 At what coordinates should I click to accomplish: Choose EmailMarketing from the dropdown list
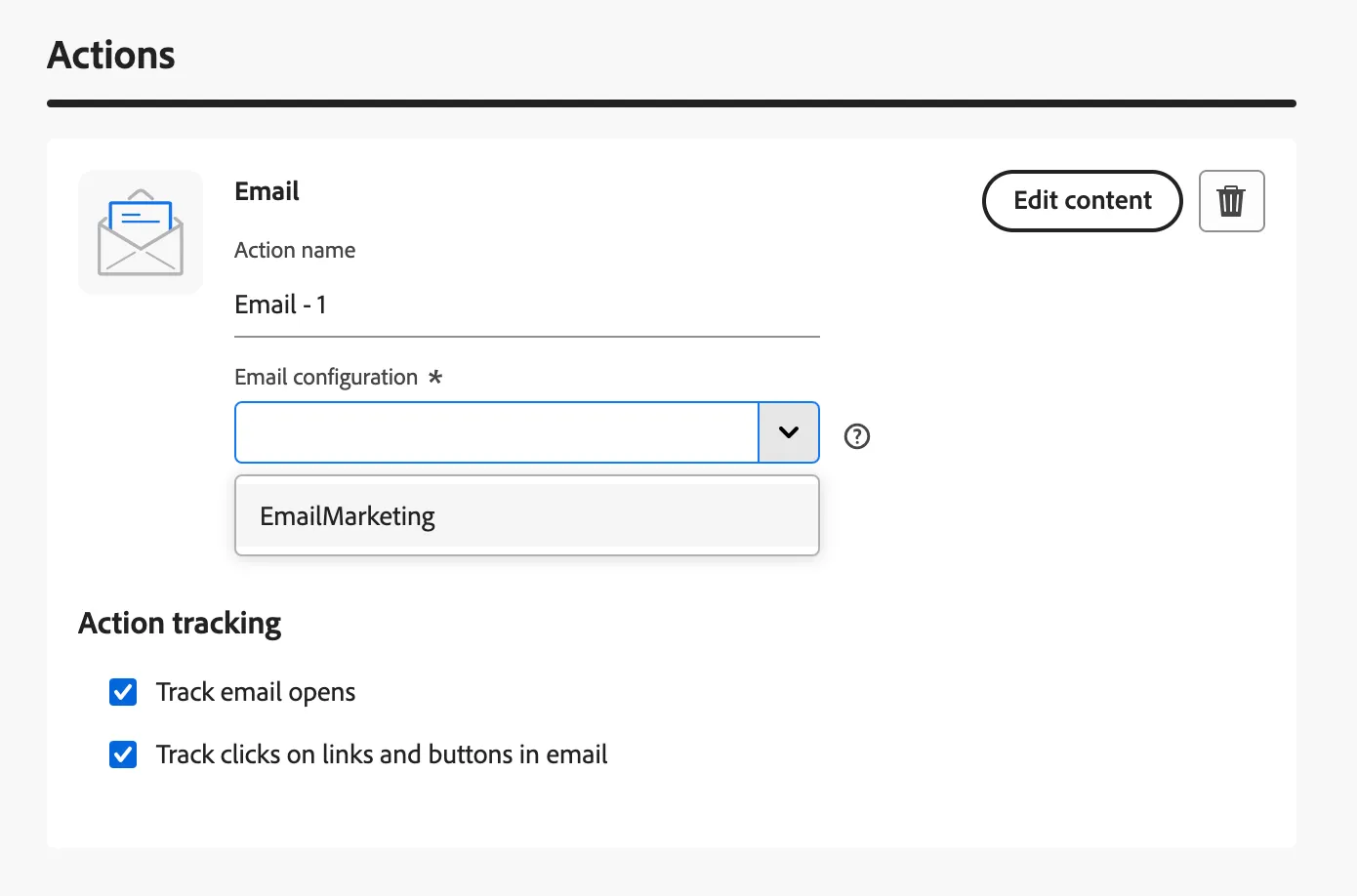527,515
